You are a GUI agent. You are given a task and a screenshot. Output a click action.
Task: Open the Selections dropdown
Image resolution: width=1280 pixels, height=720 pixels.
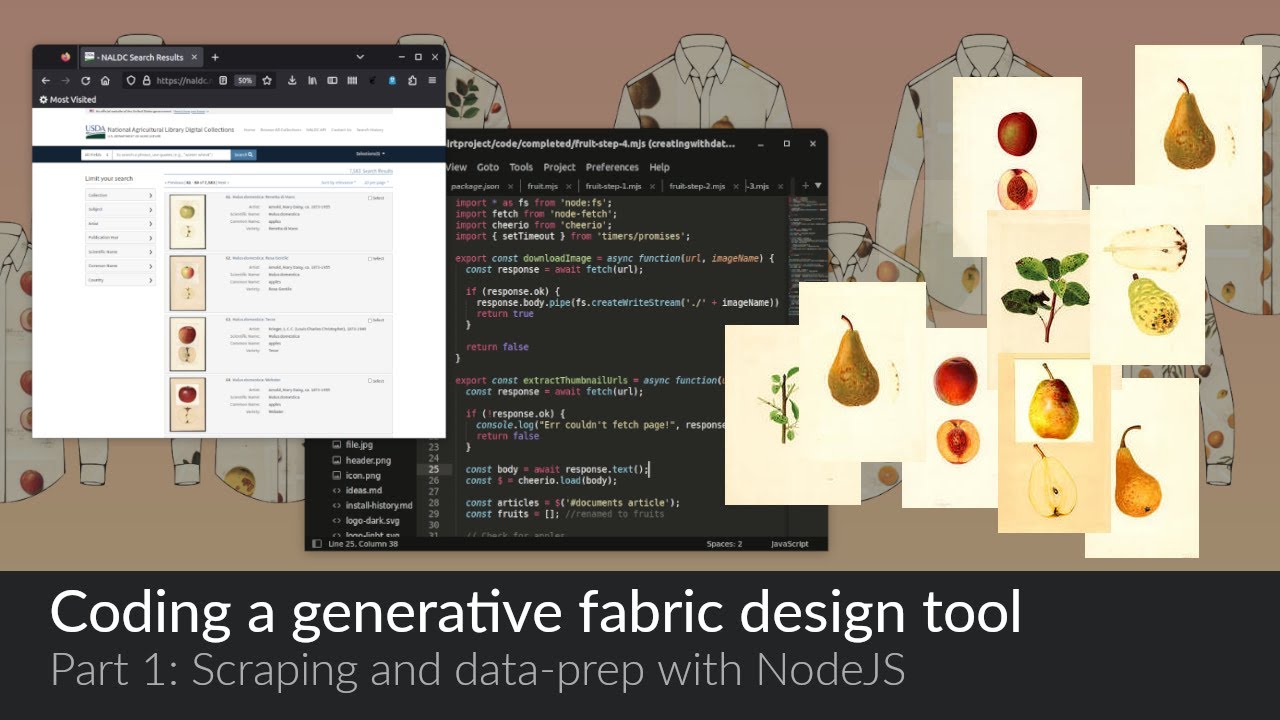[x=370, y=154]
